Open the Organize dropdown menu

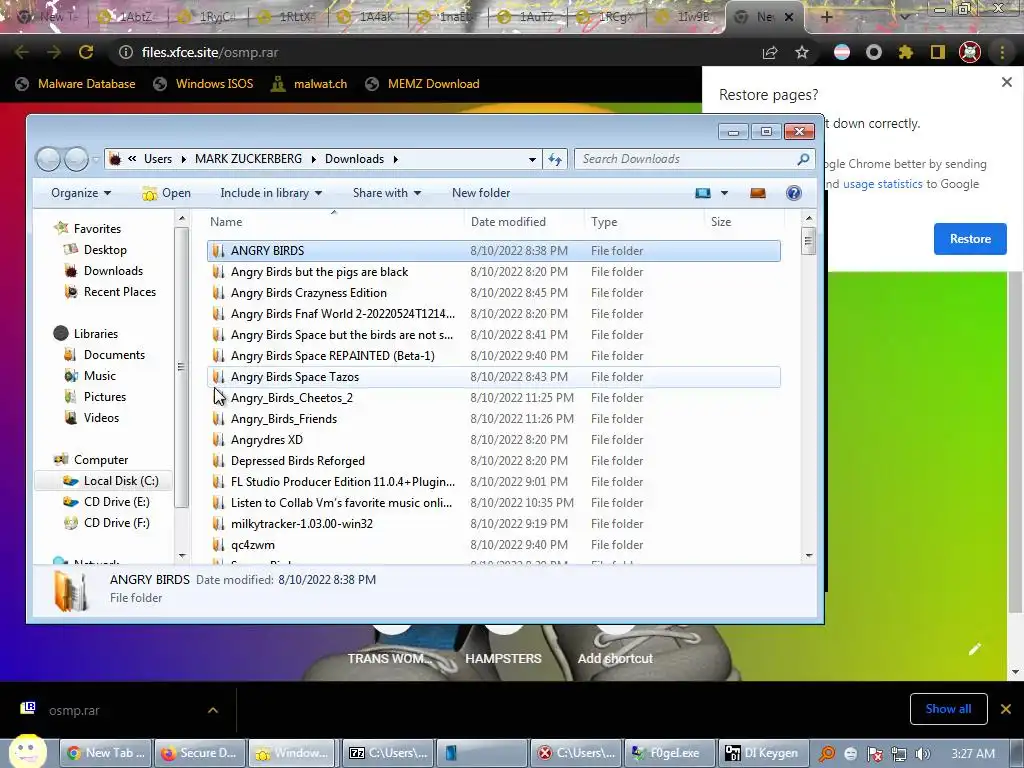pyautogui.click(x=81, y=193)
